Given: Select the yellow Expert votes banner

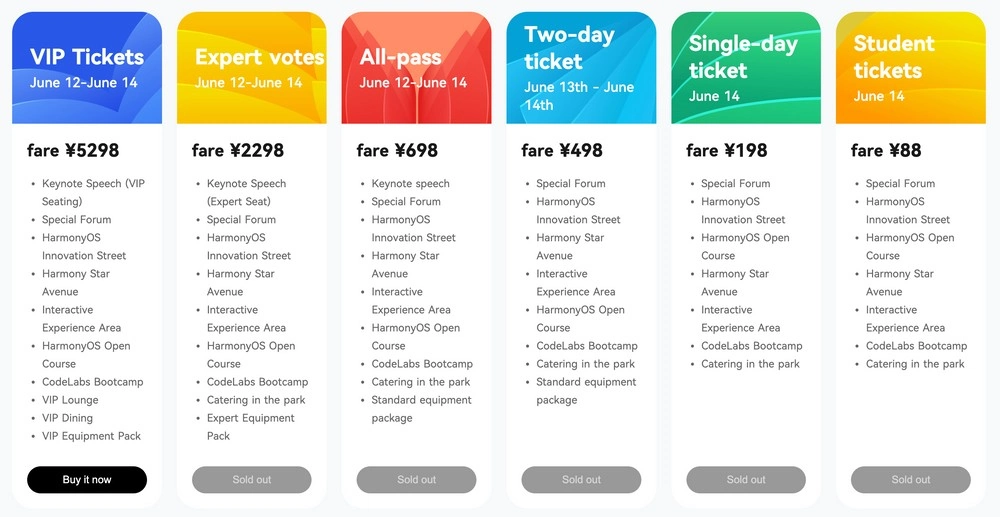Looking at the screenshot, I should (251, 68).
